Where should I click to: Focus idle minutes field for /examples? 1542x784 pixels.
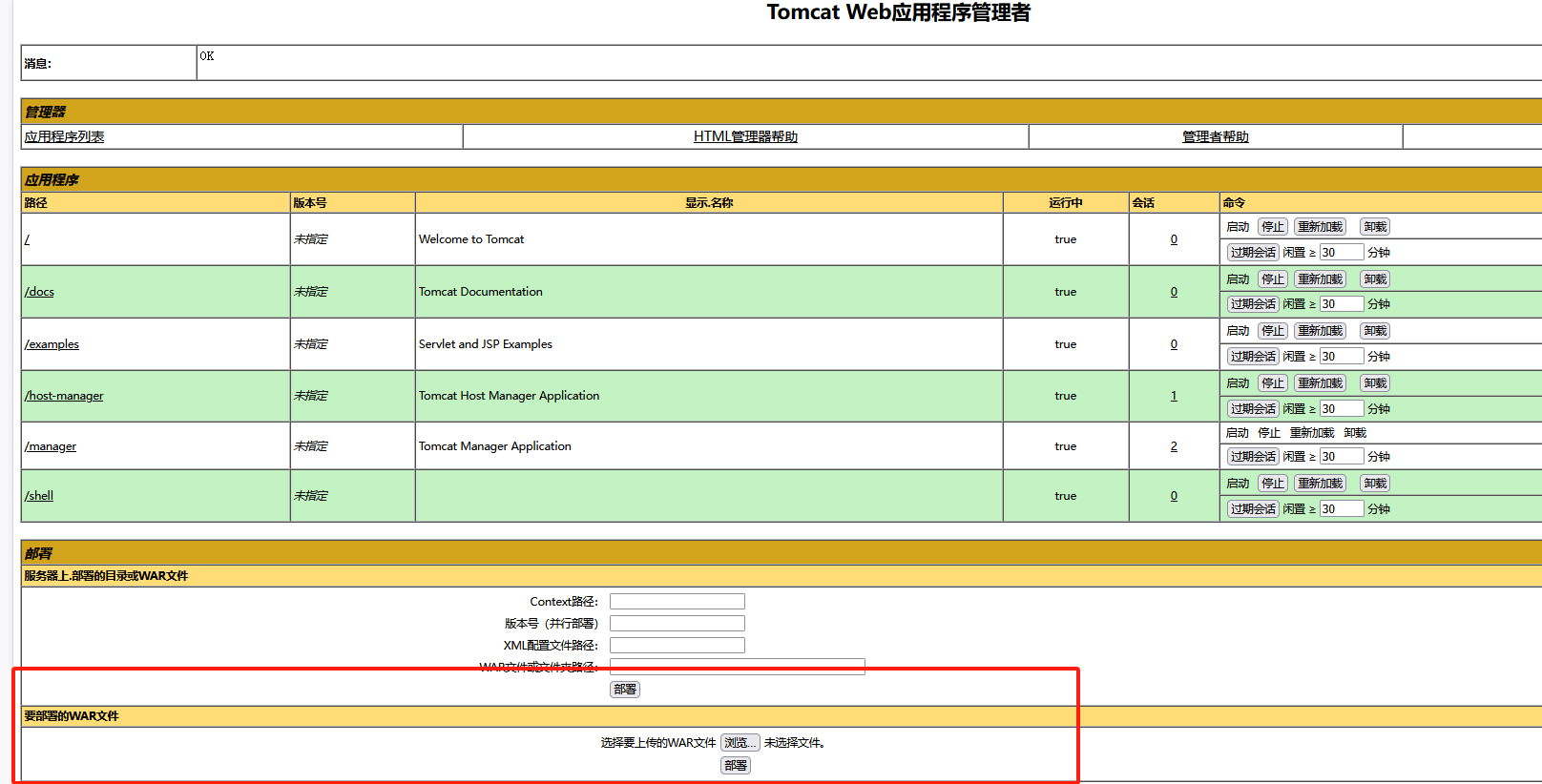1342,357
